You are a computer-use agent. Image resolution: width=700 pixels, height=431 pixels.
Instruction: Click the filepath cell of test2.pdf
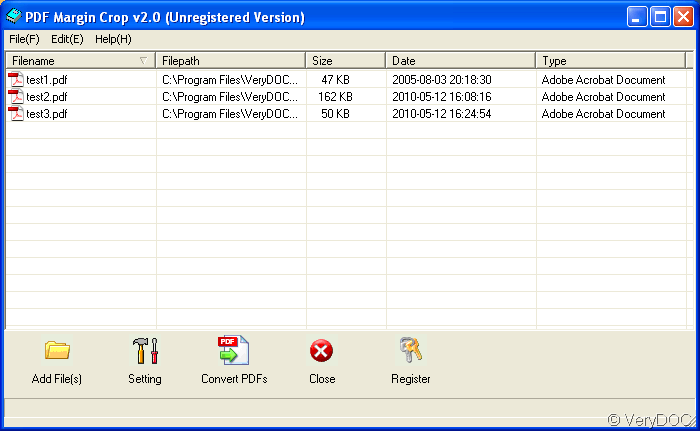(230, 97)
